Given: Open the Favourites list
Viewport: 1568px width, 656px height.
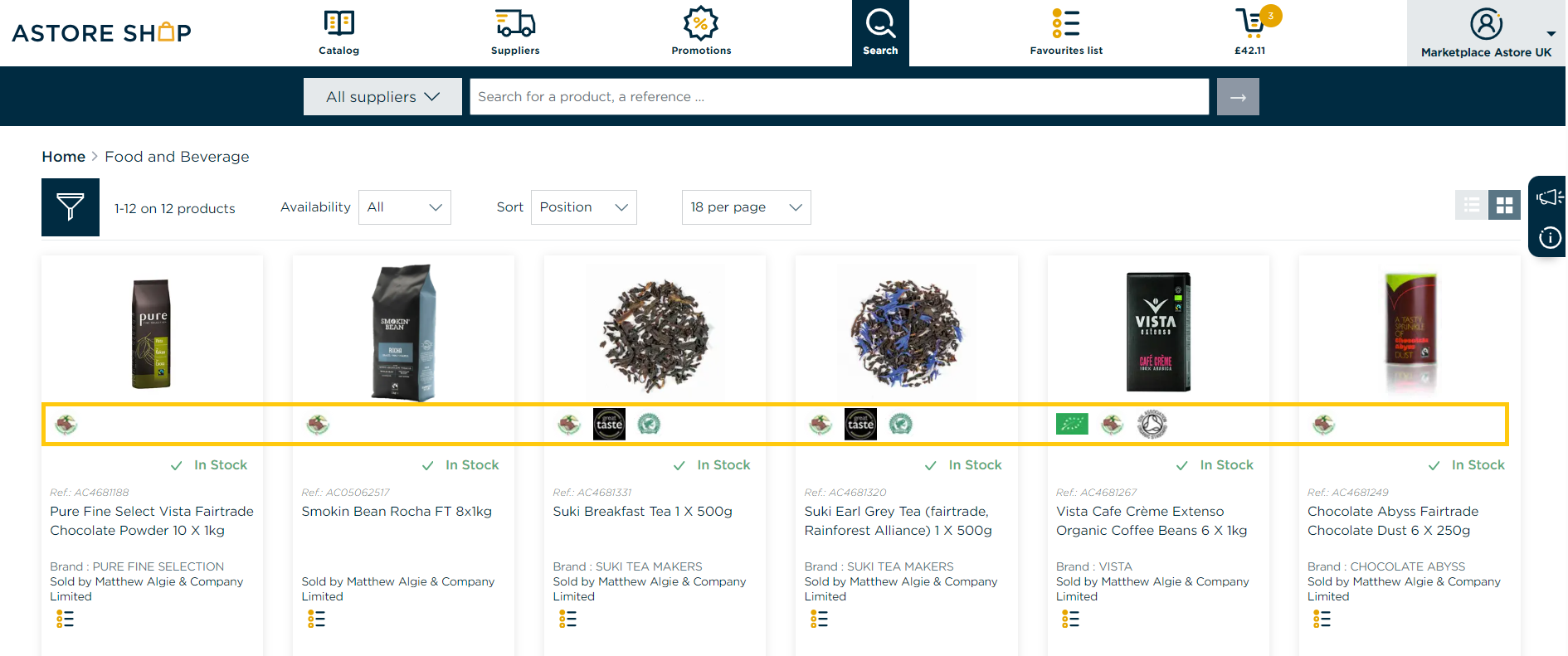Looking at the screenshot, I should click(1066, 33).
